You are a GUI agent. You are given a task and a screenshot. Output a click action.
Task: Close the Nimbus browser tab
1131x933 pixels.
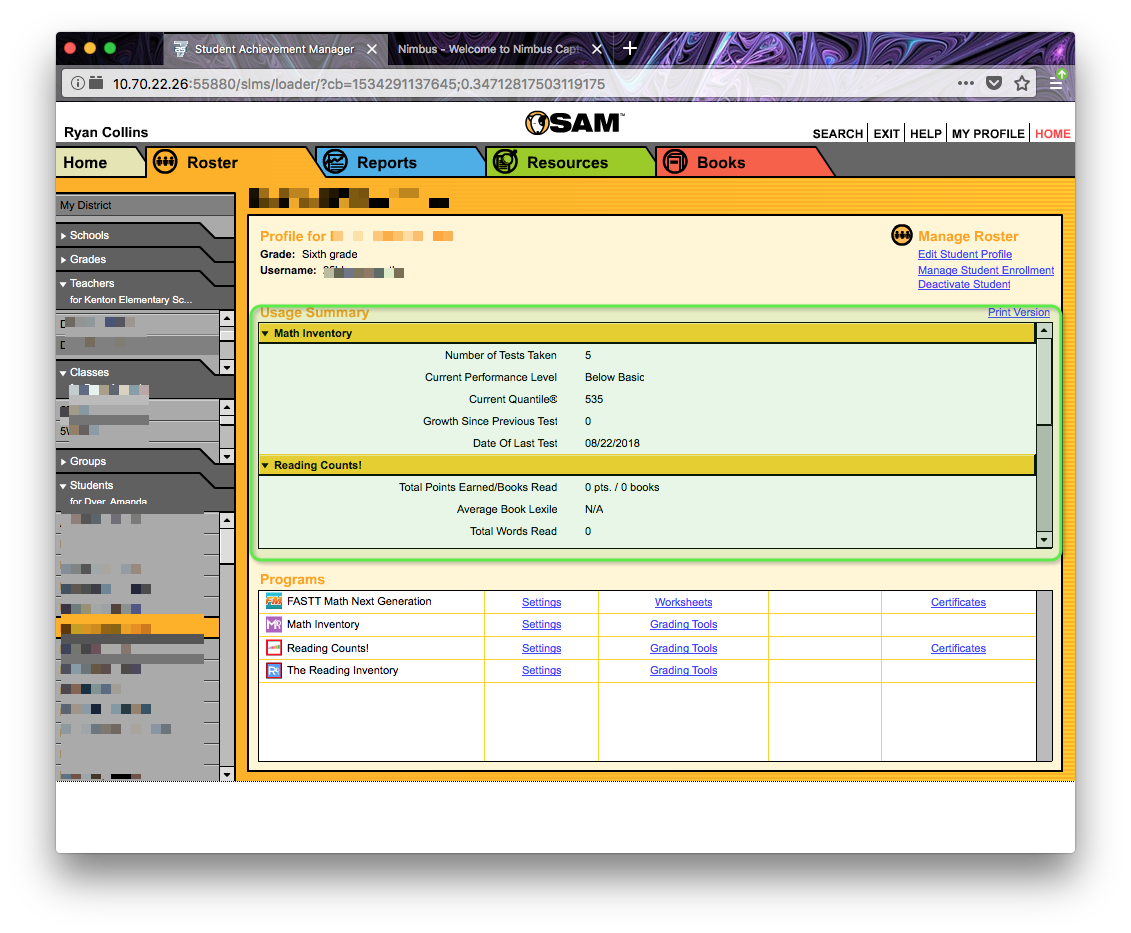coord(597,49)
